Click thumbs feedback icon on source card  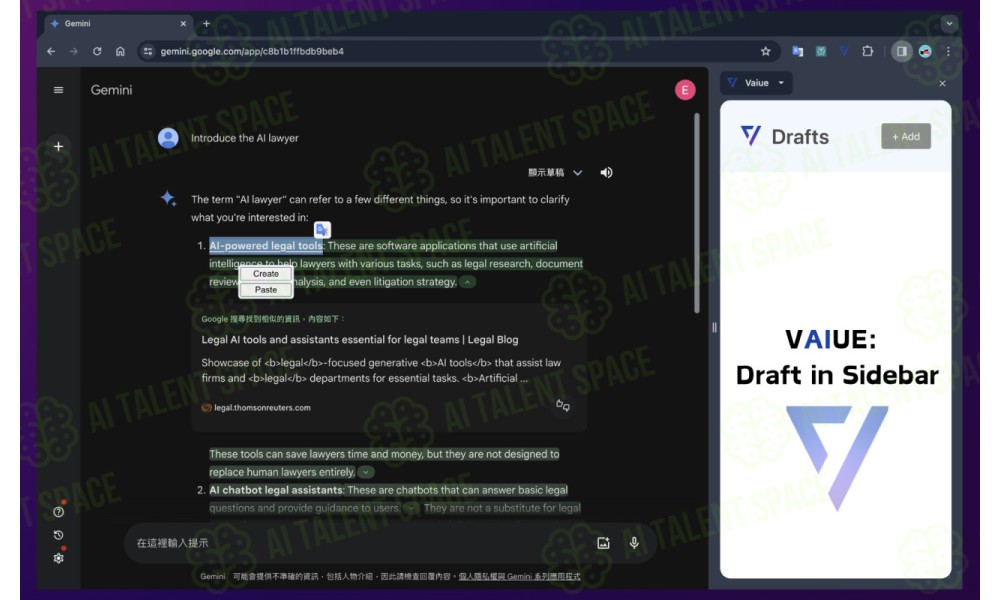pyautogui.click(x=562, y=405)
